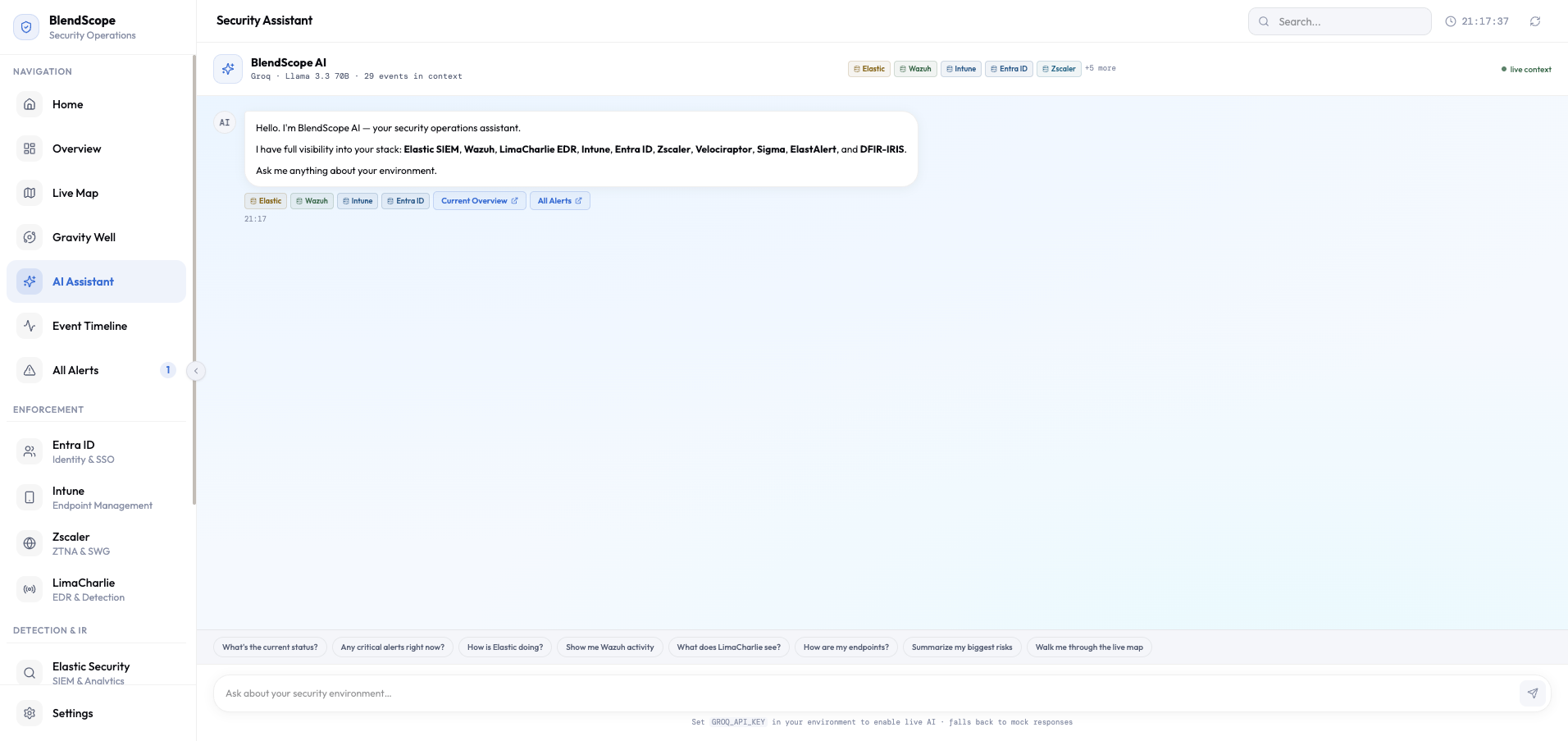Choose "Walk me through the live map"
This screenshot has height=741, width=1568.
pos(1089,647)
